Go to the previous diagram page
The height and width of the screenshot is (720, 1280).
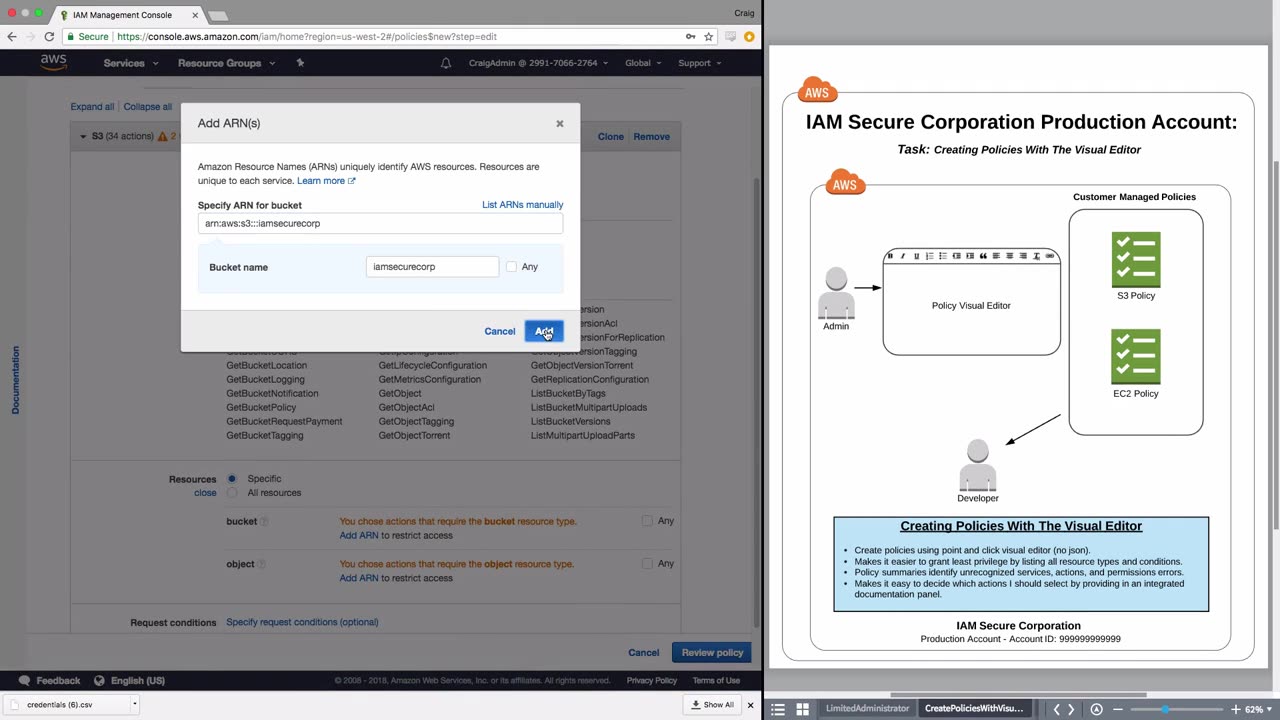[1056, 709]
